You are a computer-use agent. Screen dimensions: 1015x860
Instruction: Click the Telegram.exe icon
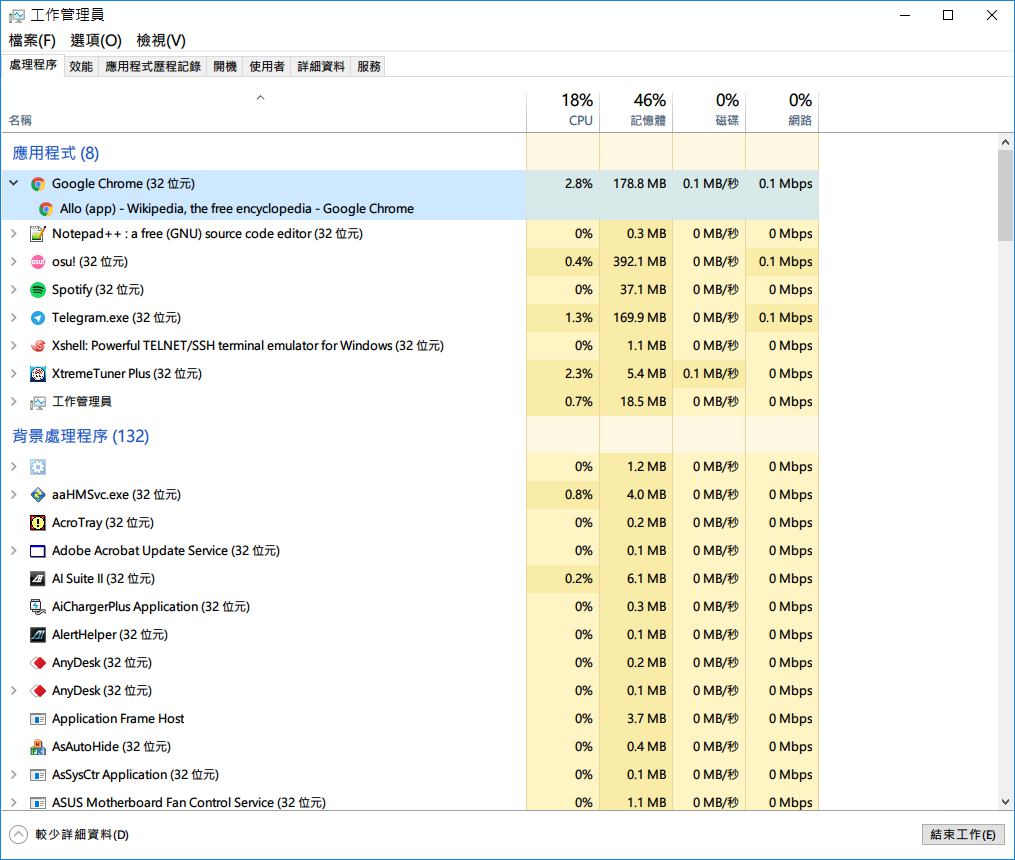[x=38, y=318]
